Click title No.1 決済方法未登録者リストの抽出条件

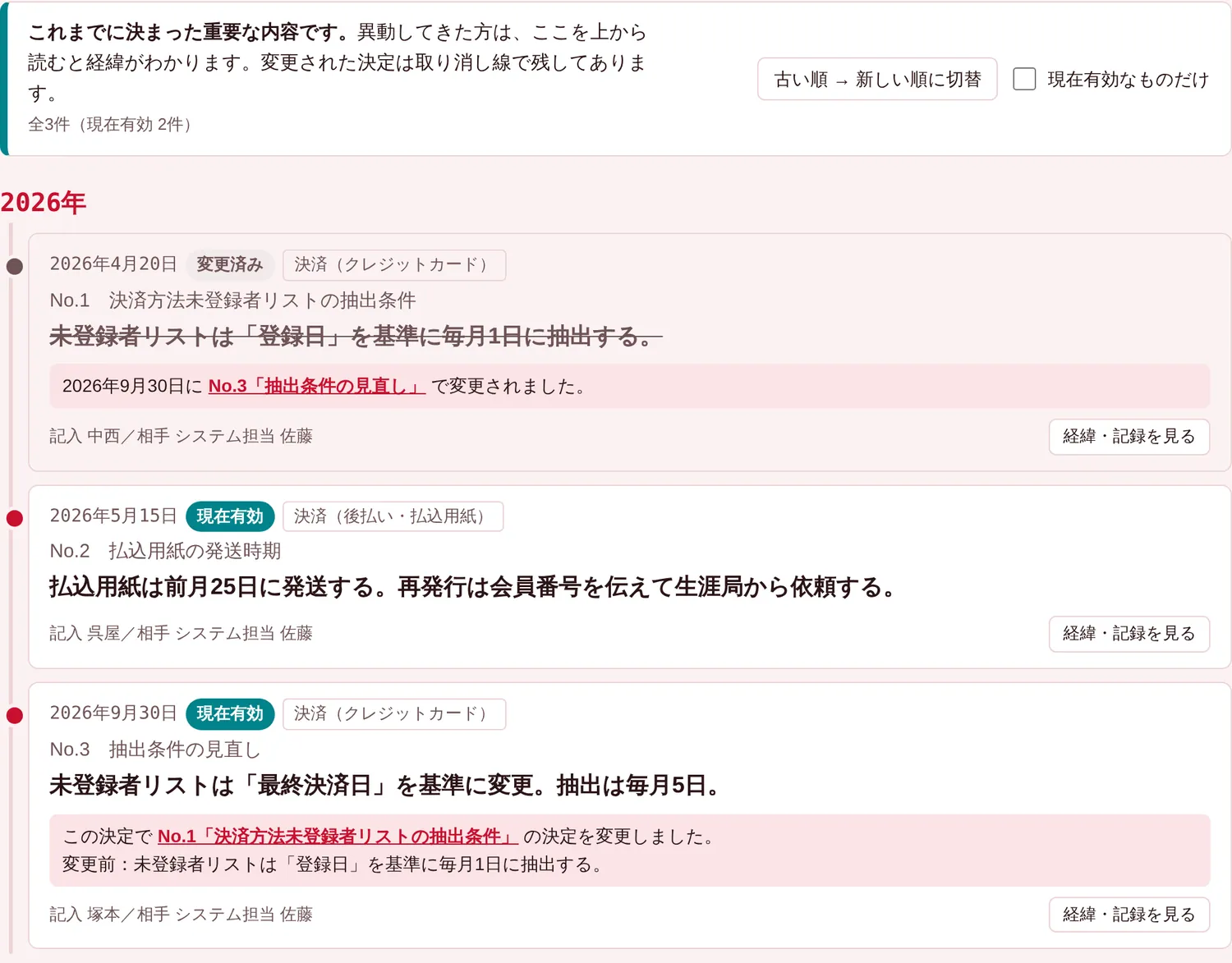click(232, 300)
